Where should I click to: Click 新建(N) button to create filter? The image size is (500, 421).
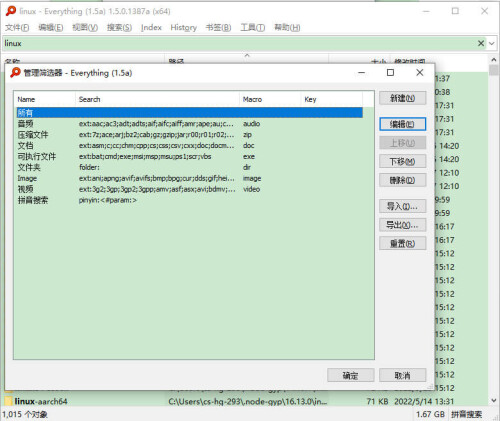click(x=402, y=98)
